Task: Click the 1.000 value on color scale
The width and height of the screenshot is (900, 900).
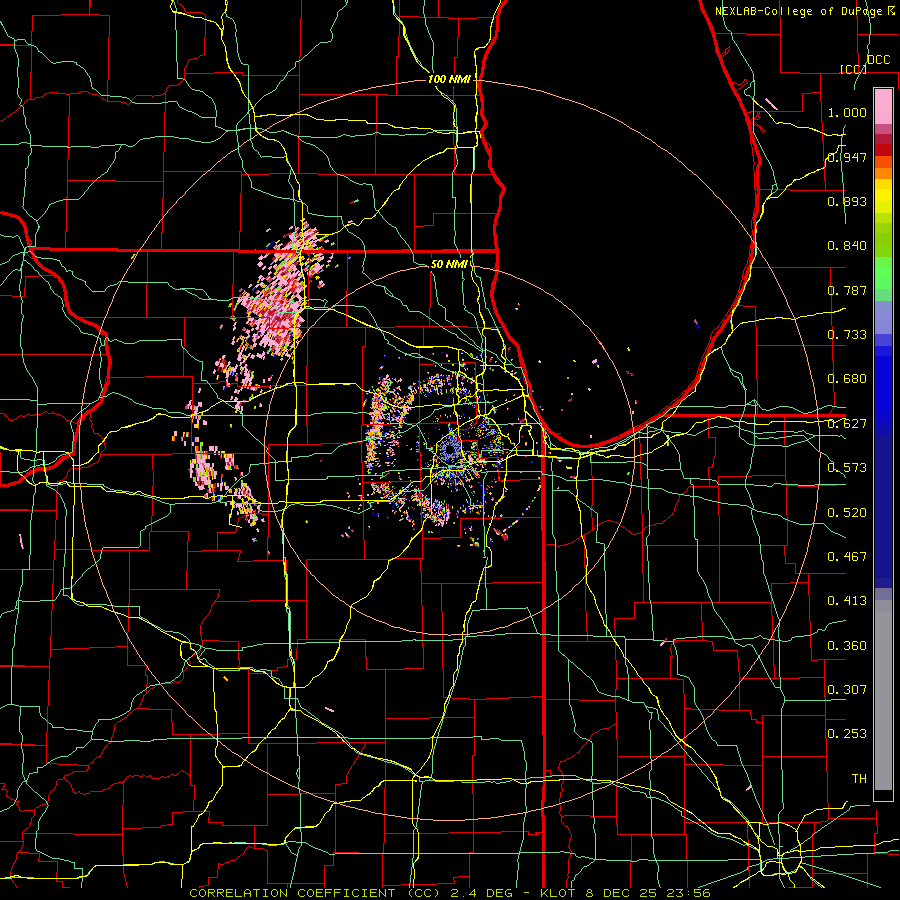Action: [x=847, y=112]
